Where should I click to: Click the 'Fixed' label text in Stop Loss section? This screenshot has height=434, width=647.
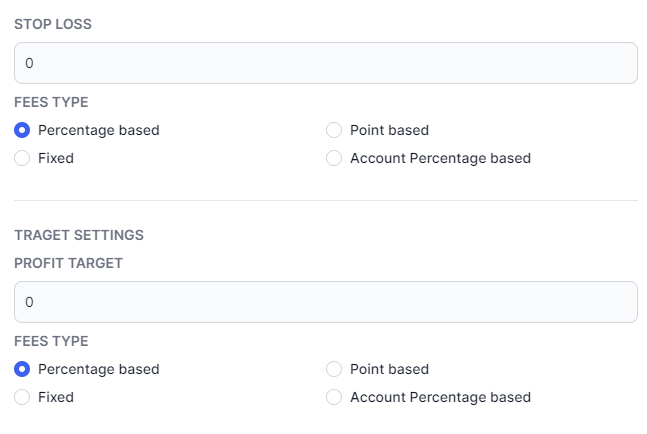(56, 158)
